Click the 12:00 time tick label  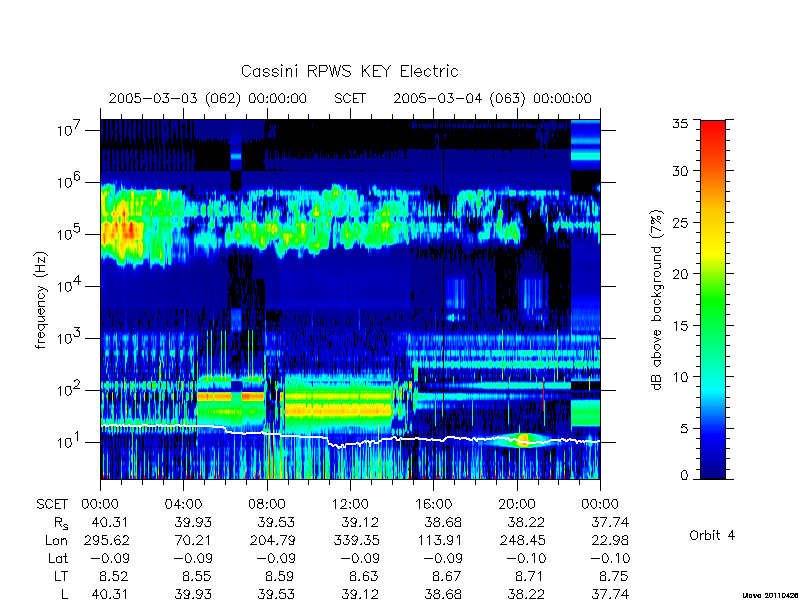(350, 504)
